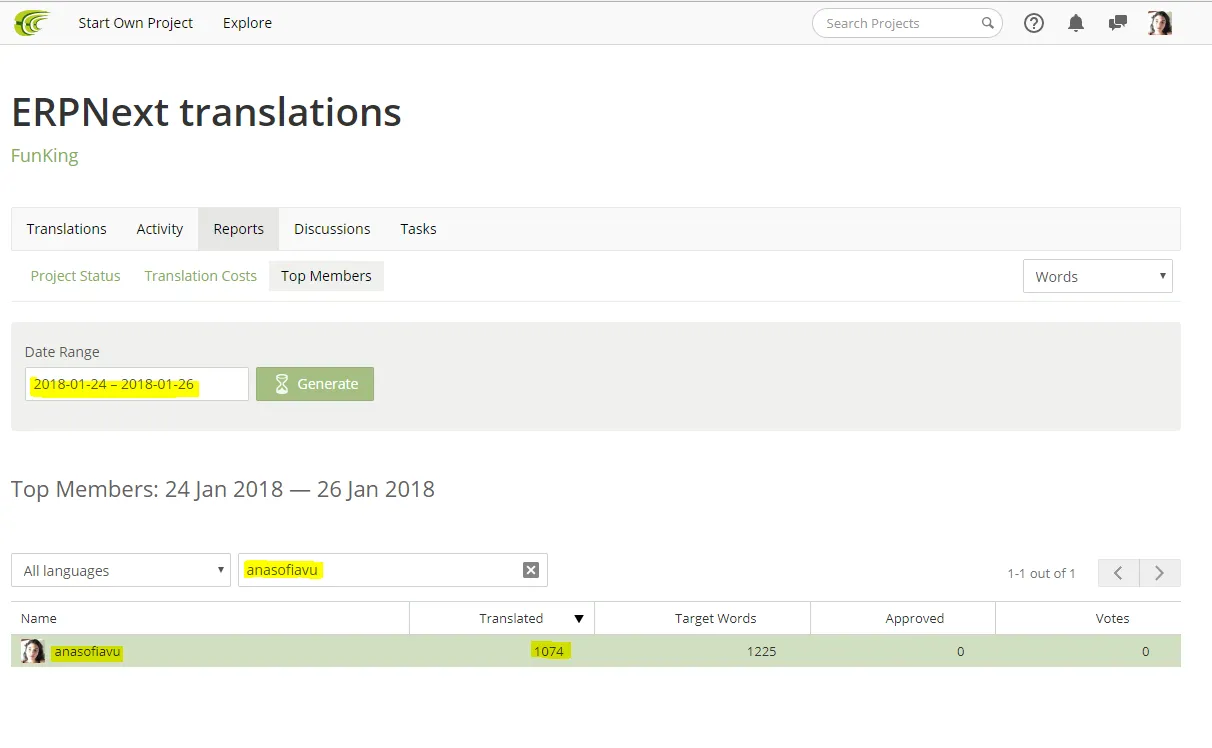This screenshot has width=1212, height=748.
Task: Click the member name filter field
Action: point(393,570)
